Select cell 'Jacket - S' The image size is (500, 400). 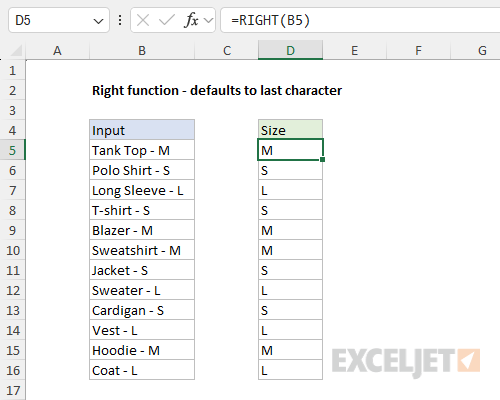click(142, 270)
